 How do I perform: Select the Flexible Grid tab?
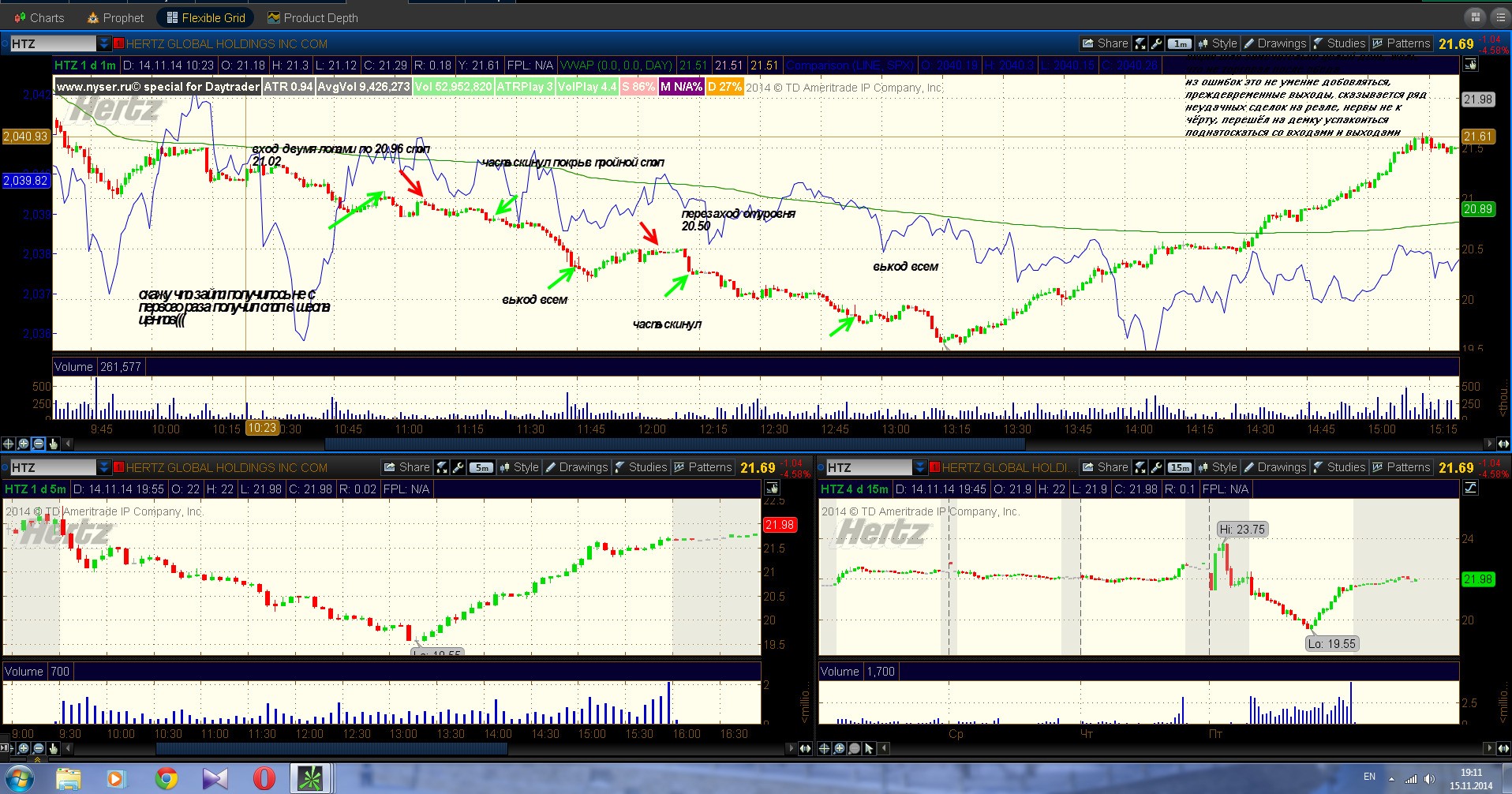[x=206, y=17]
